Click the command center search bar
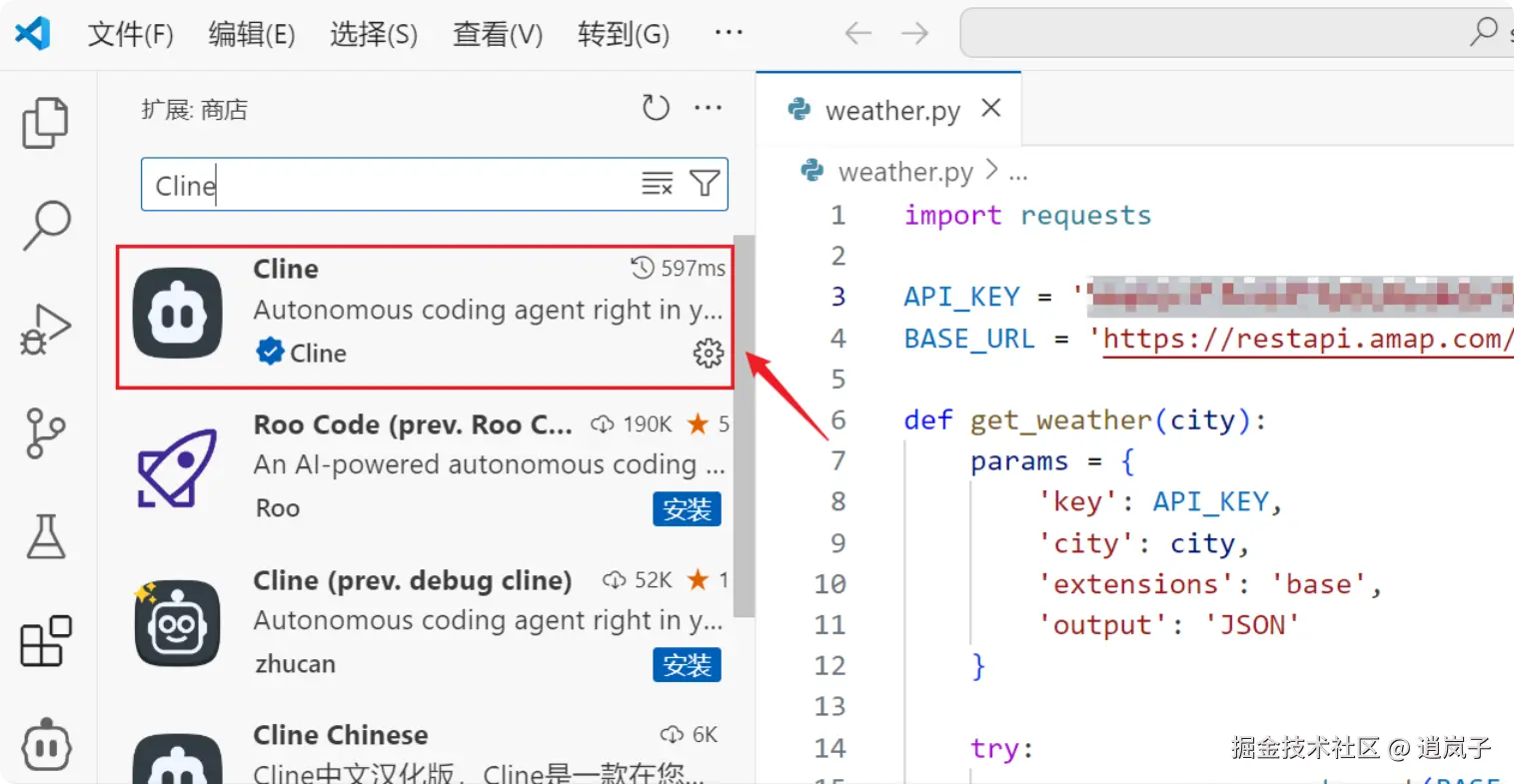Image resolution: width=1514 pixels, height=784 pixels. [1236, 33]
